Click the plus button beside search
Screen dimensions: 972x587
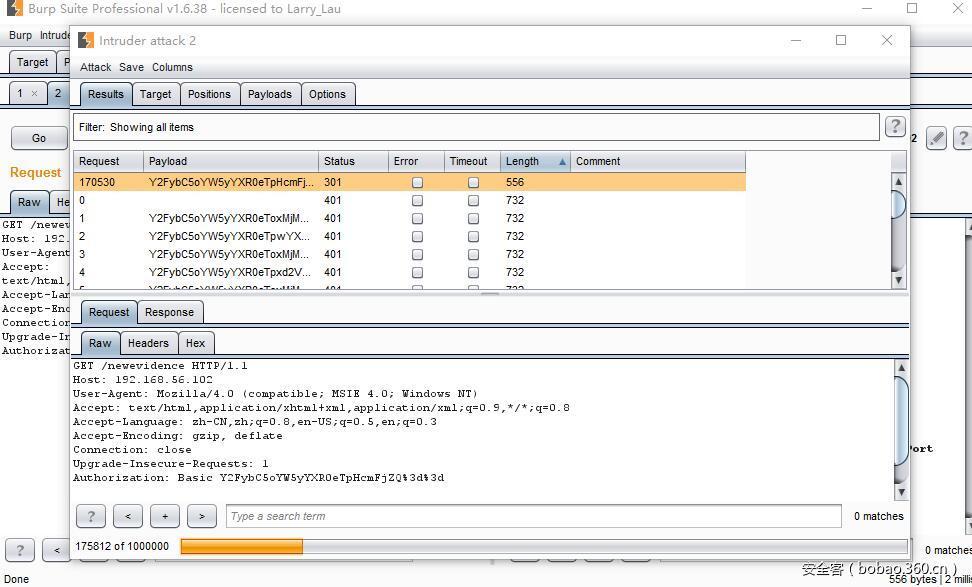[x=164, y=516]
